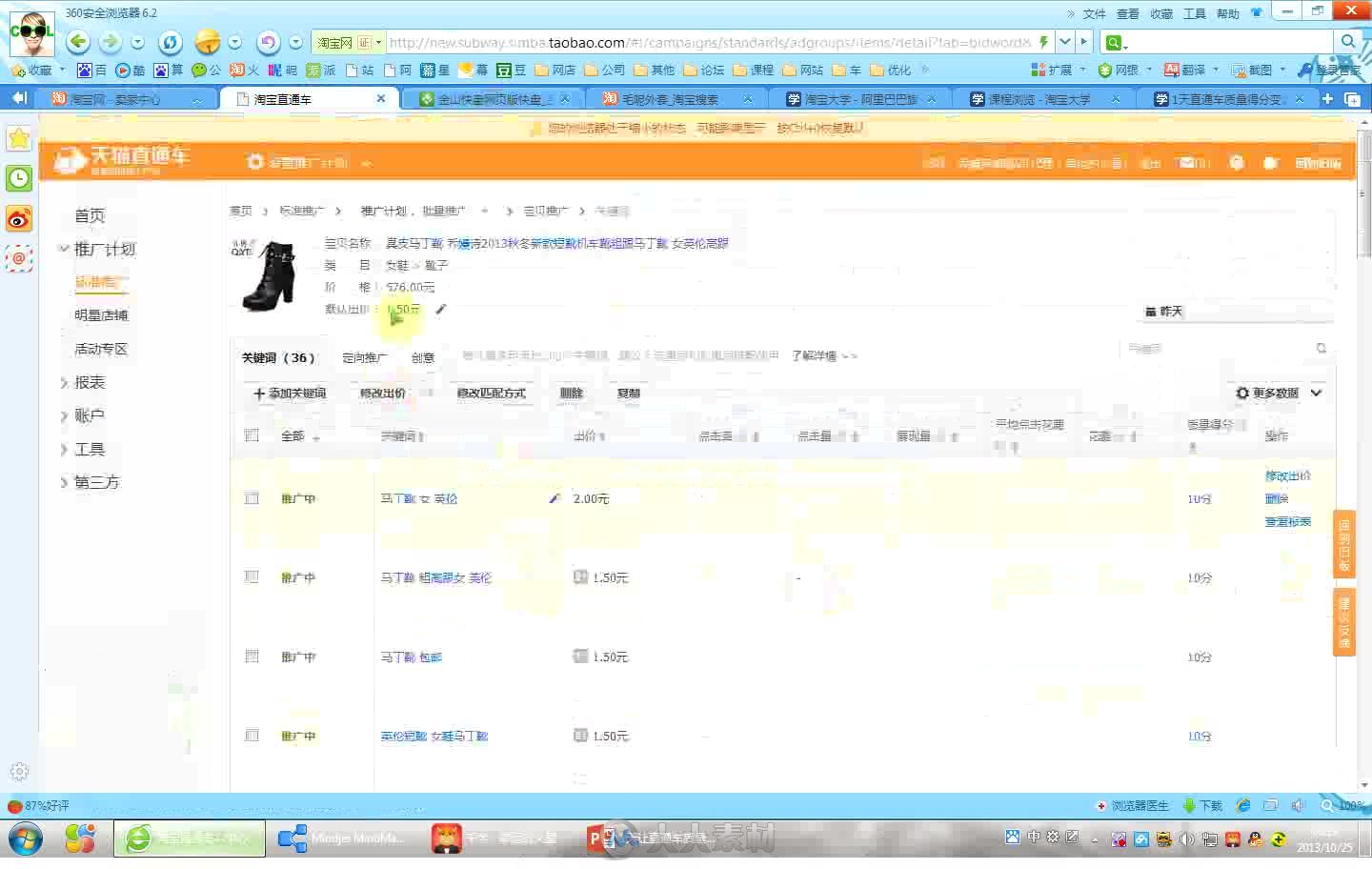
Task: Check the box for keyword 马丁靴 粗高跟女 英伦
Action: pyautogui.click(x=252, y=576)
